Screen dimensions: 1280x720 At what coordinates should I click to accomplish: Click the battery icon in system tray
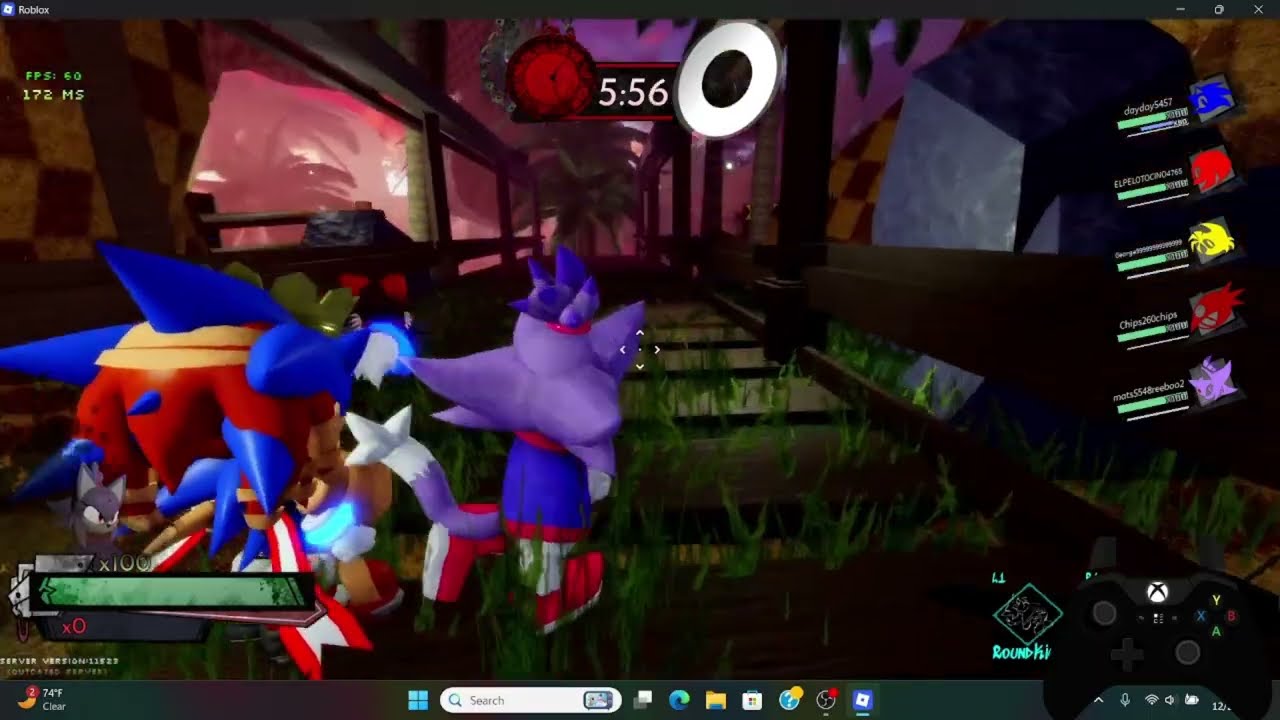point(1191,700)
